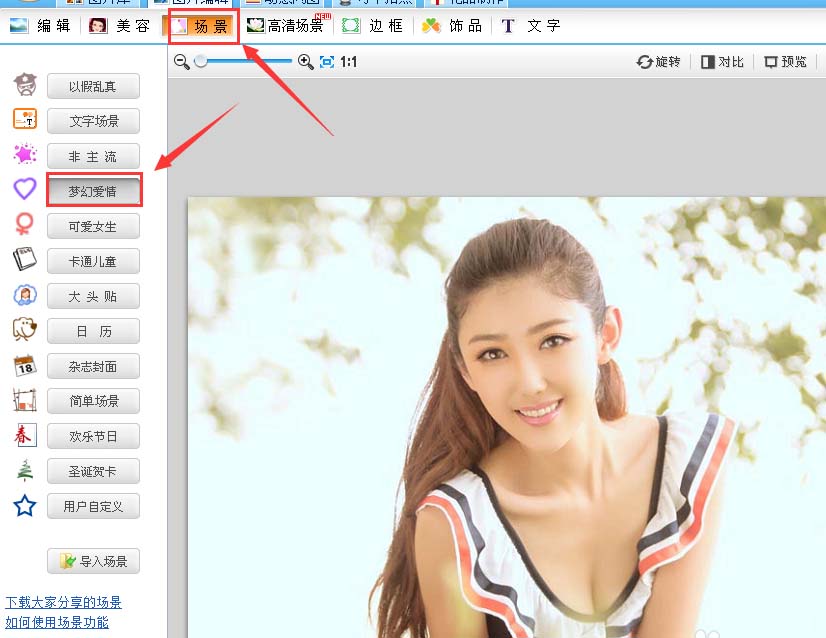Select the 文字场景 category
This screenshot has height=638, width=826.
coord(93,121)
